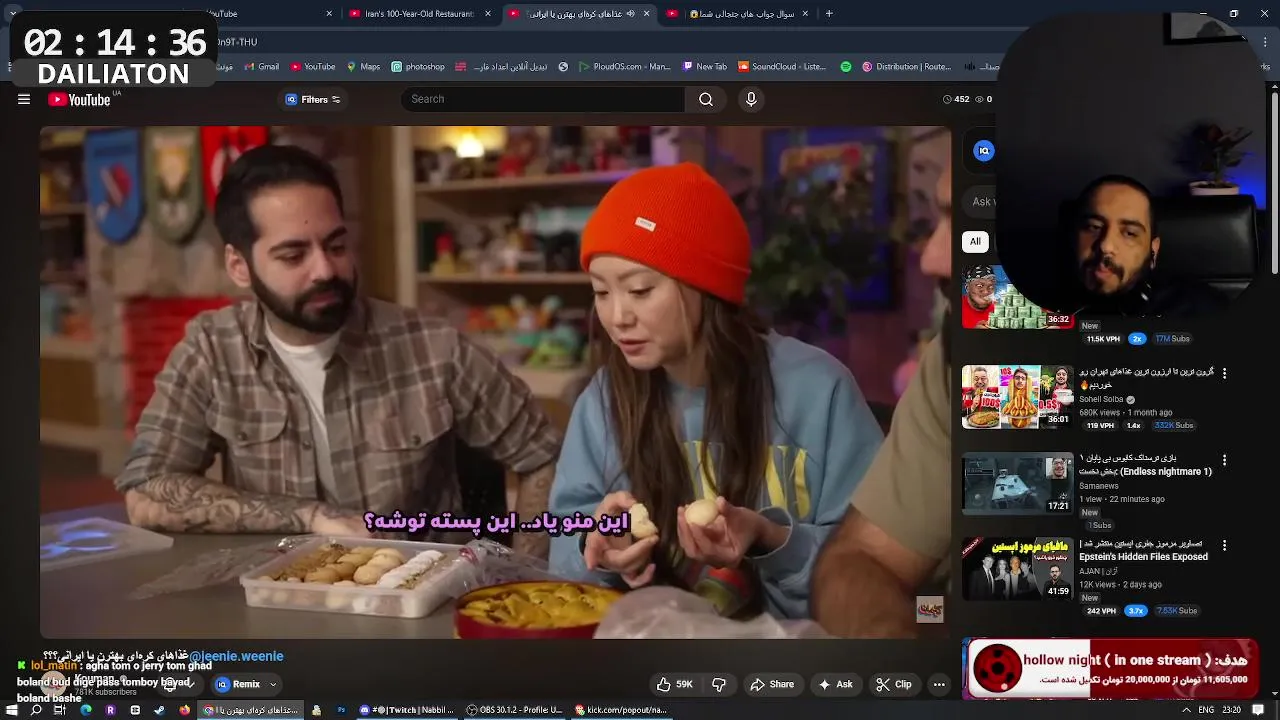This screenshot has height=720, width=1280.
Task: Switch input language ENG in tray
Action: coord(1207,710)
